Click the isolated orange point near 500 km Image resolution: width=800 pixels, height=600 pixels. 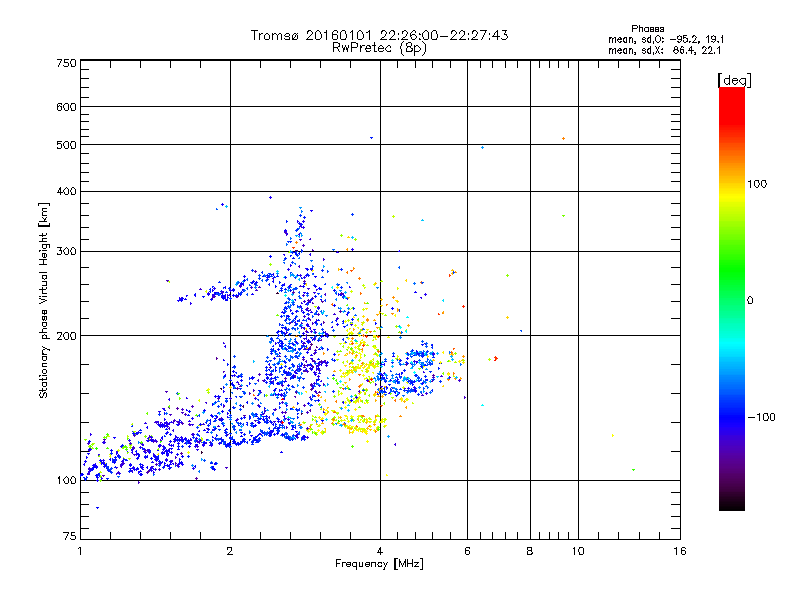click(x=563, y=139)
